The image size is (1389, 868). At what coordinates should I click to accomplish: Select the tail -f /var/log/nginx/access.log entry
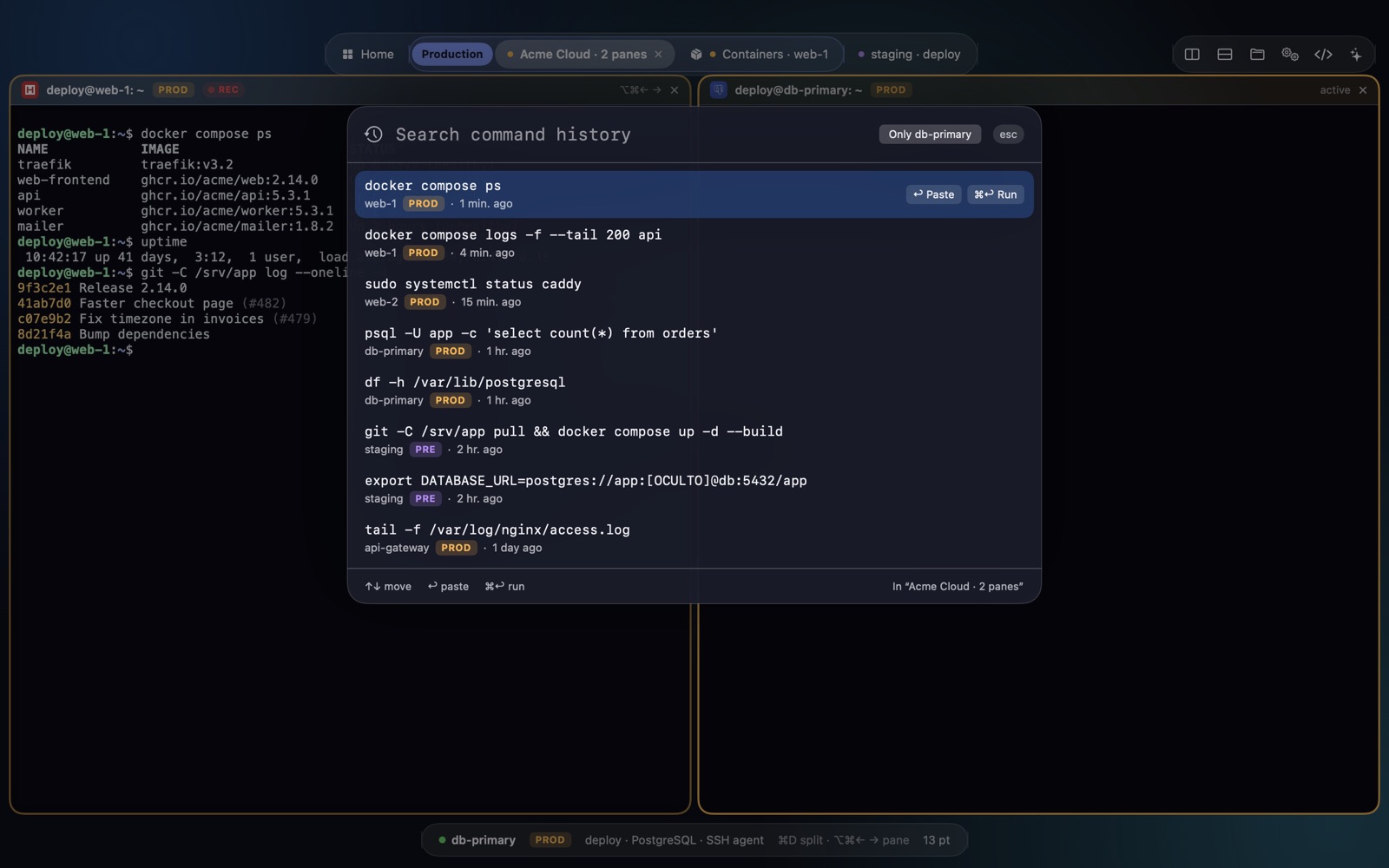click(x=694, y=538)
